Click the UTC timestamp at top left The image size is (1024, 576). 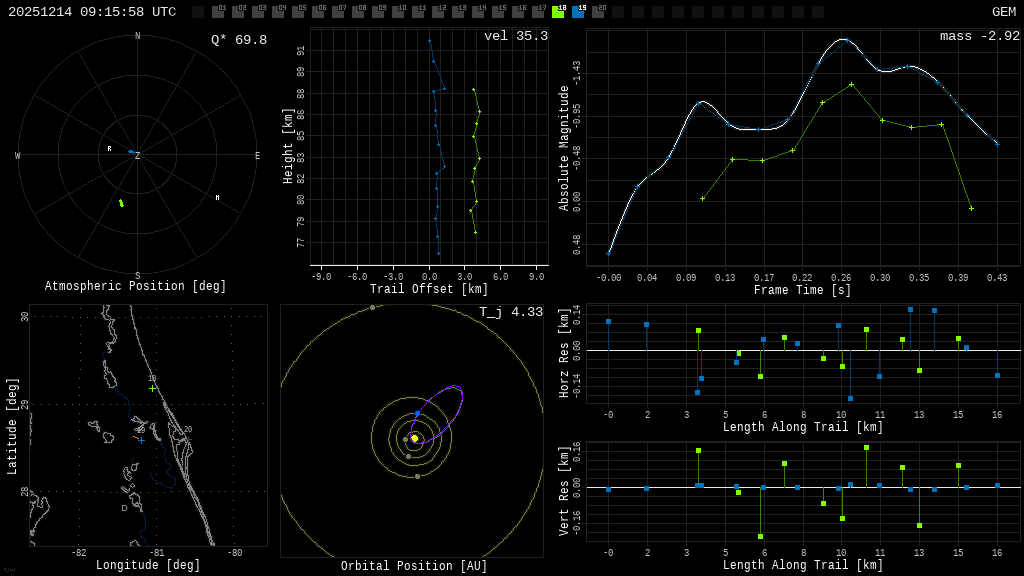[x=92, y=12]
